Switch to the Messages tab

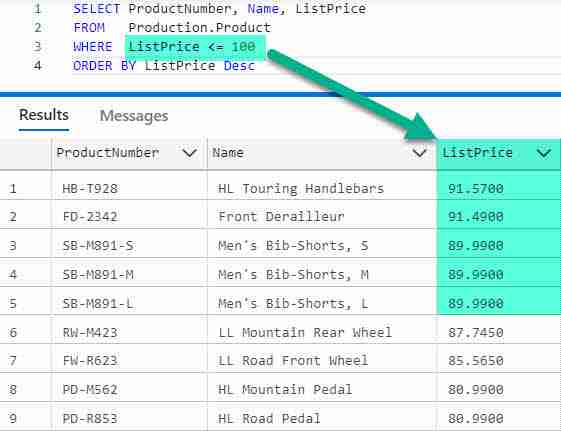(x=134, y=116)
